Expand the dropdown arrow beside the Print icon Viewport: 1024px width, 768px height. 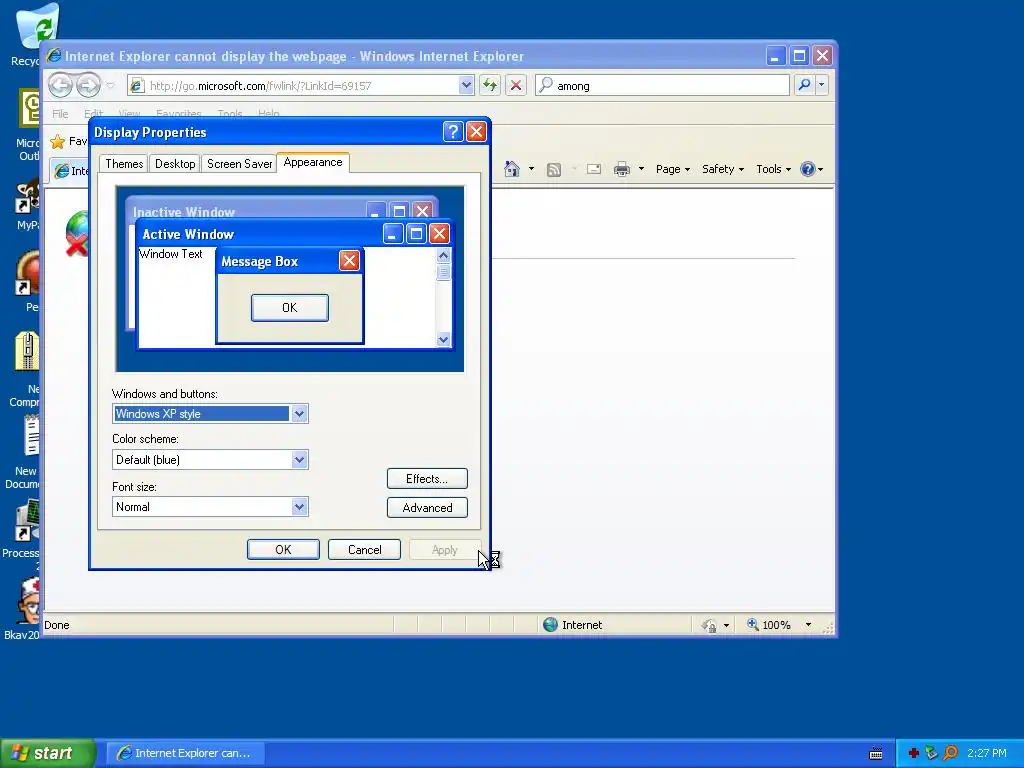(641, 169)
